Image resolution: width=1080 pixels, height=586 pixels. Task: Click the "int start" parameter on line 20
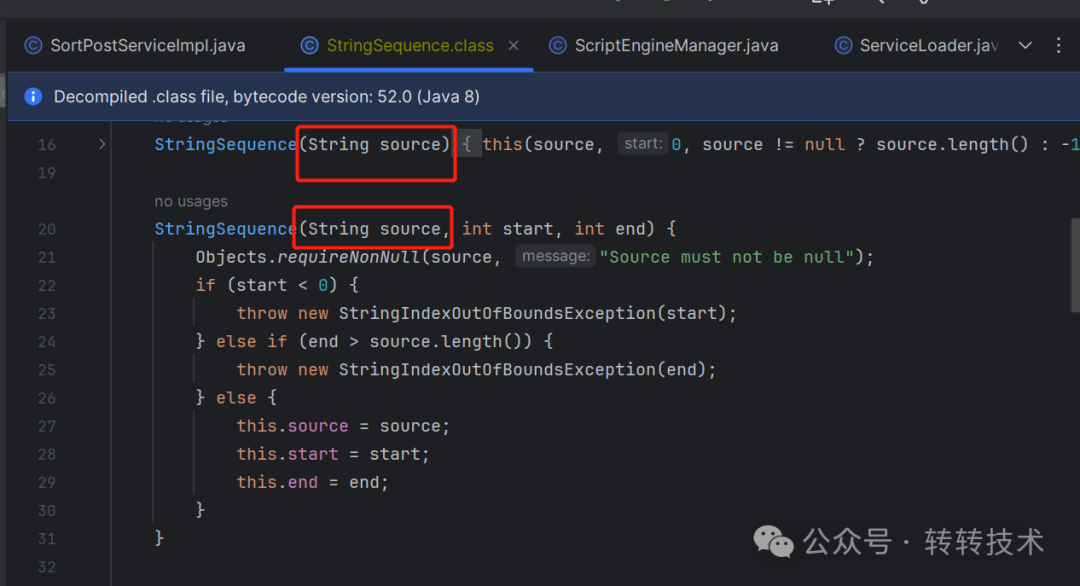point(508,229)
